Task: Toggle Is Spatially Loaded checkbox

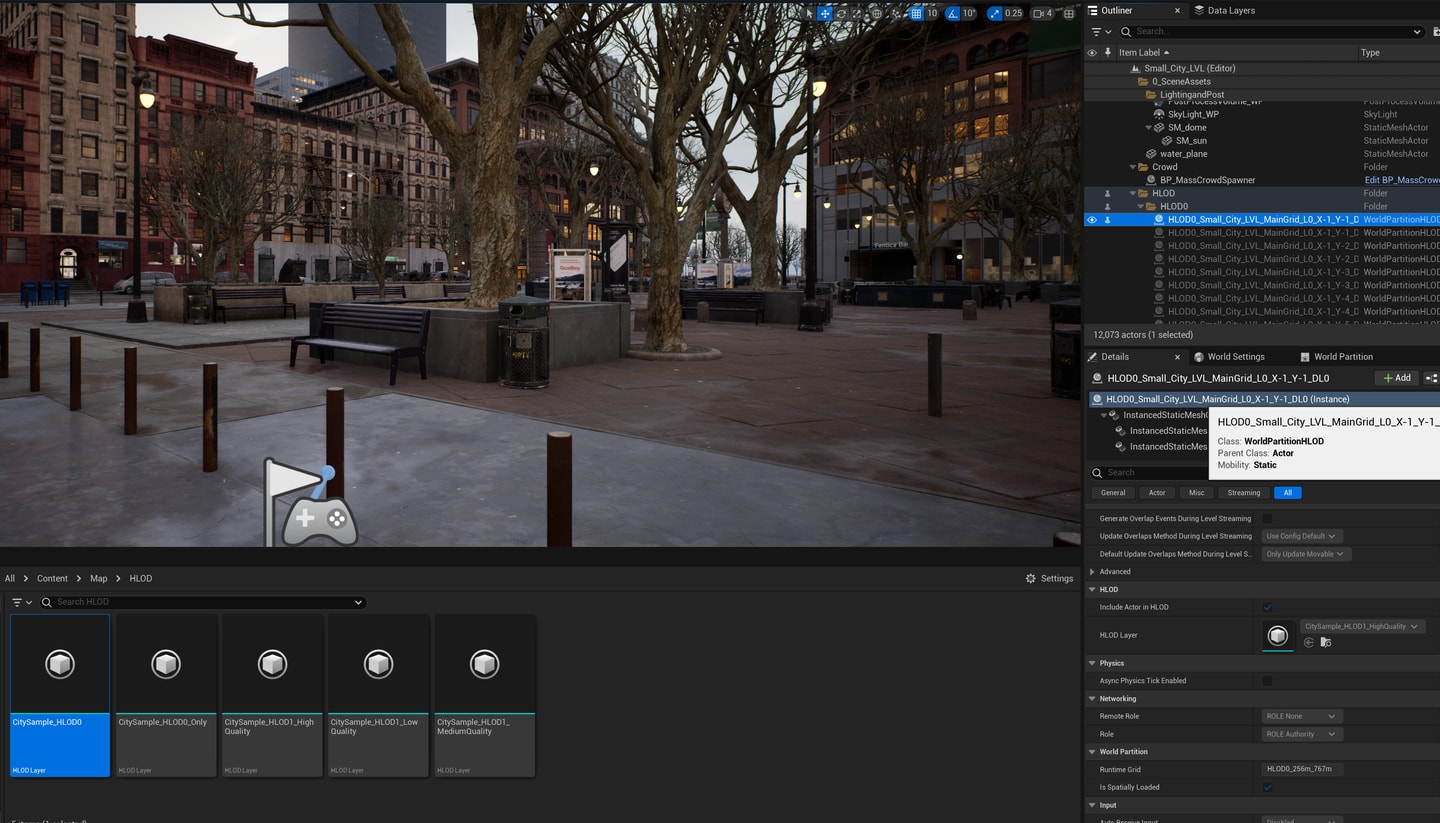Action: (1267, 787)
